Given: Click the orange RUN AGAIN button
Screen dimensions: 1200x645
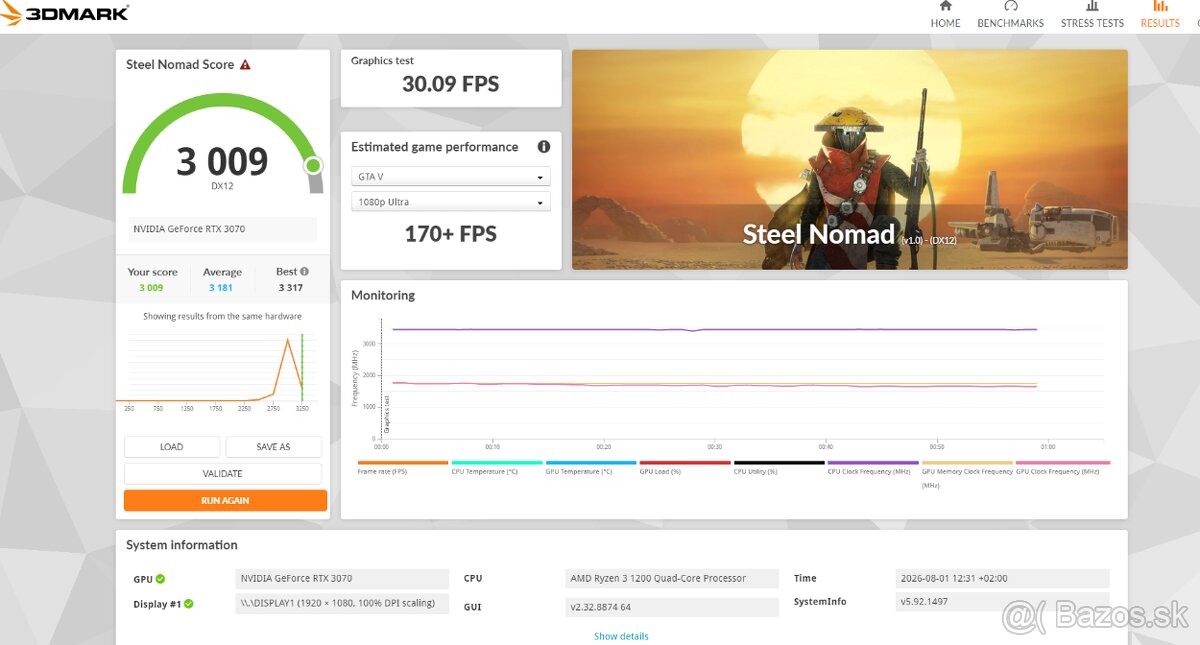Looking at the screenshot, I should click(x=225, y=500).
